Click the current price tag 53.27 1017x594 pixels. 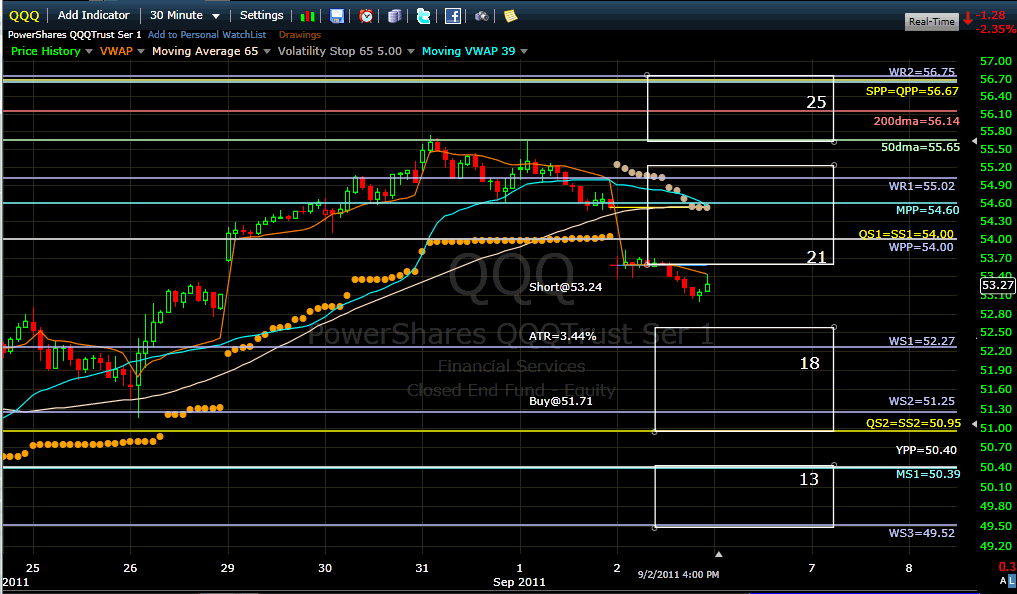[x=998, y=285]
